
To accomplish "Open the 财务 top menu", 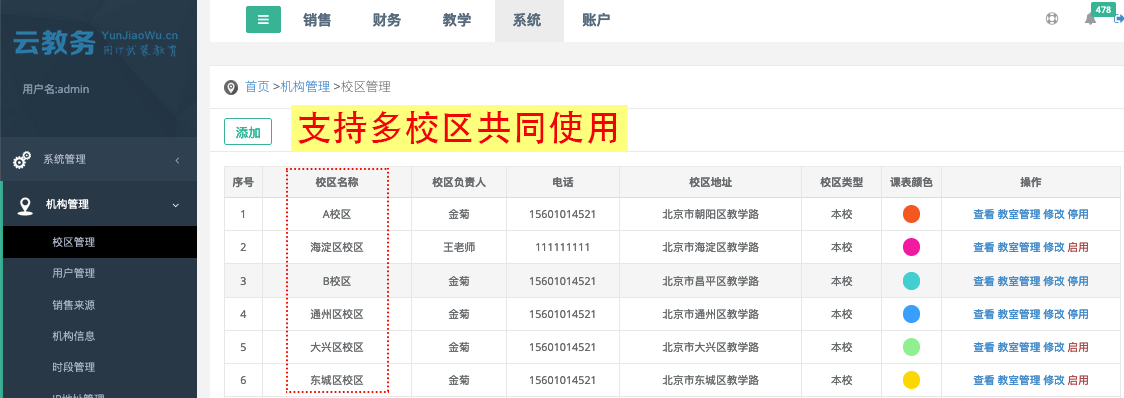I will pos(387,20).
